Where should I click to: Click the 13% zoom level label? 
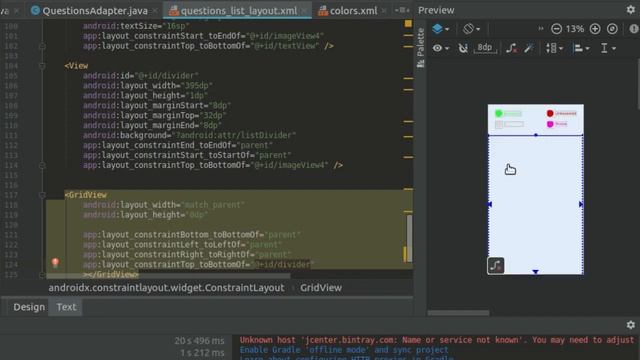click(x=575, y=29)
